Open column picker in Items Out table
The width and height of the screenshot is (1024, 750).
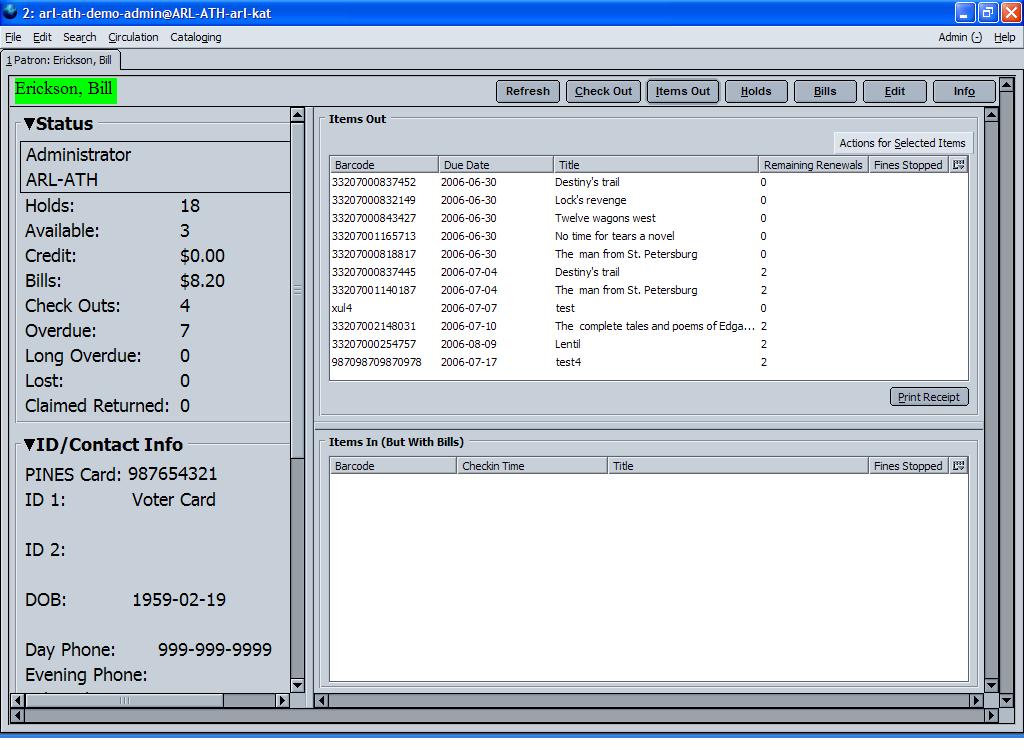point(959,165)
